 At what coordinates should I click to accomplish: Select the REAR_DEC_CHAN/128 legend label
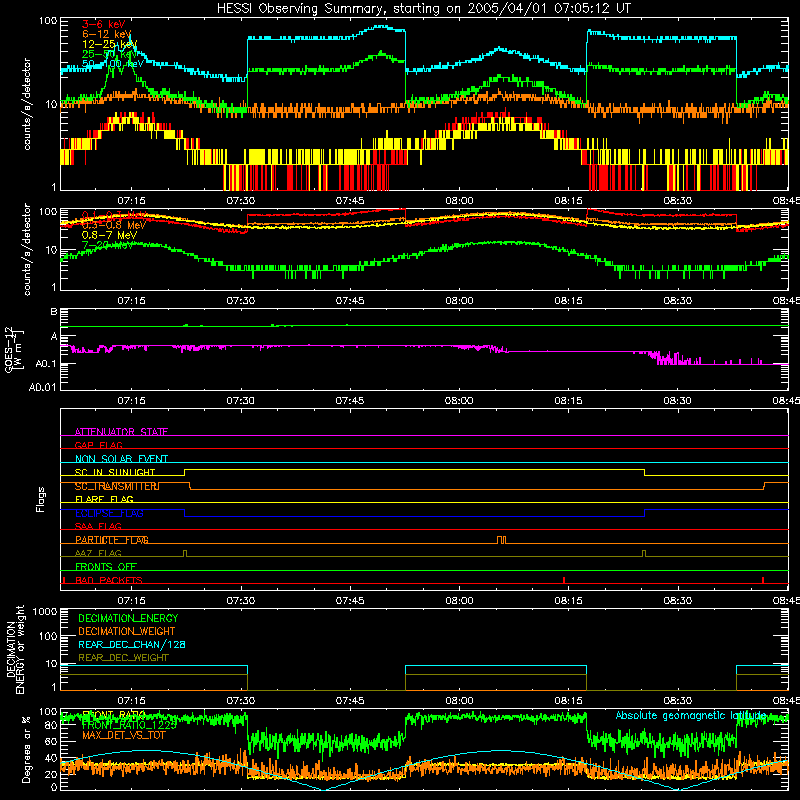pos(132,644)
